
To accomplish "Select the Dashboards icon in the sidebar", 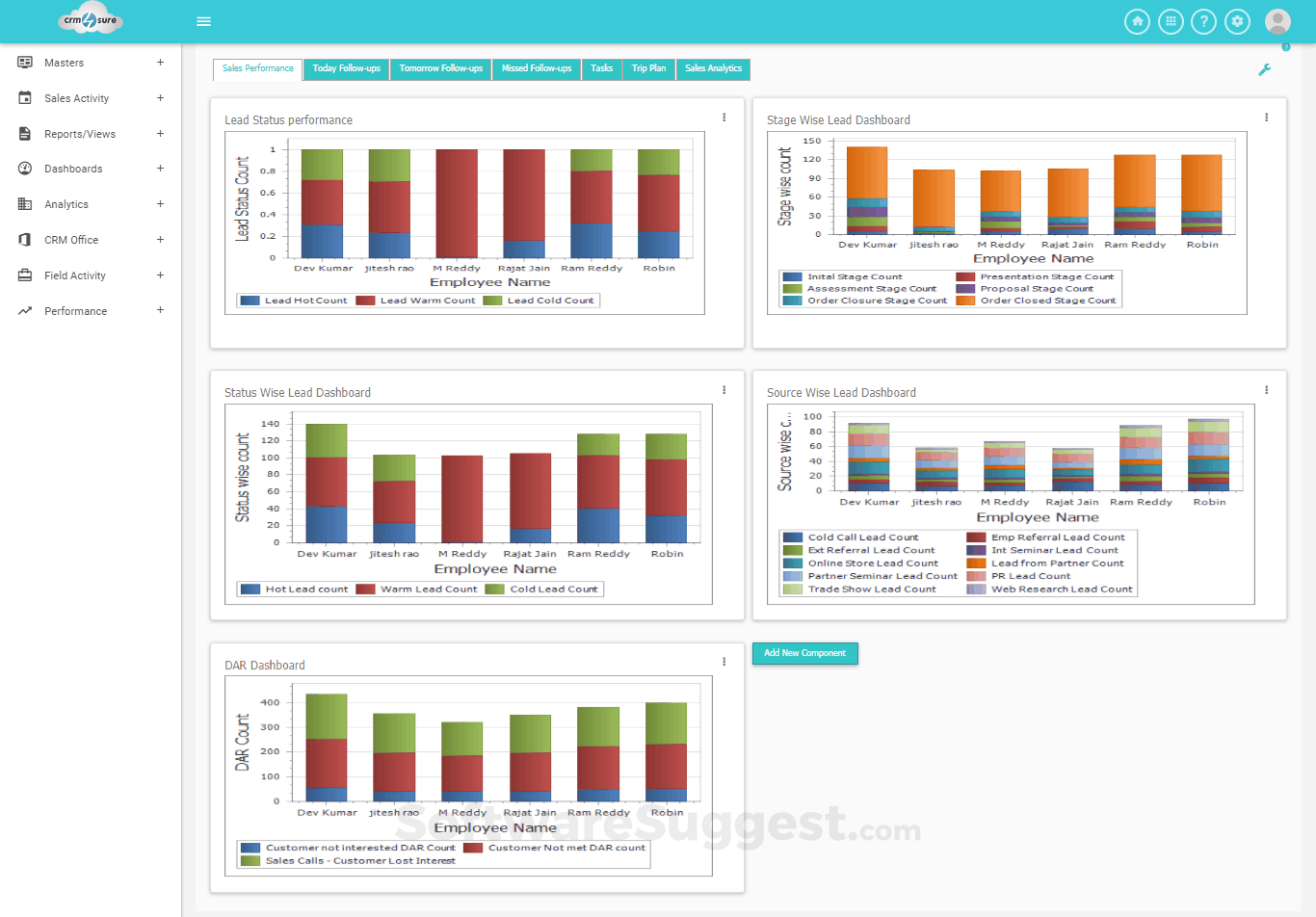I will point(22,169).
